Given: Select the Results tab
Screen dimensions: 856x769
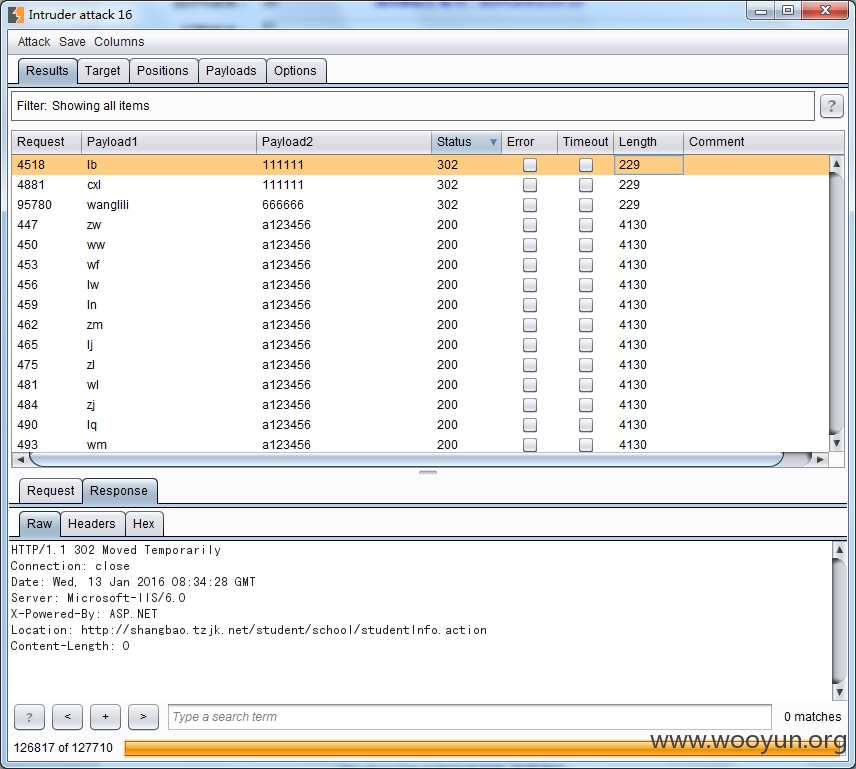Looking at the screenshot, I should click(x=47, y=71).
